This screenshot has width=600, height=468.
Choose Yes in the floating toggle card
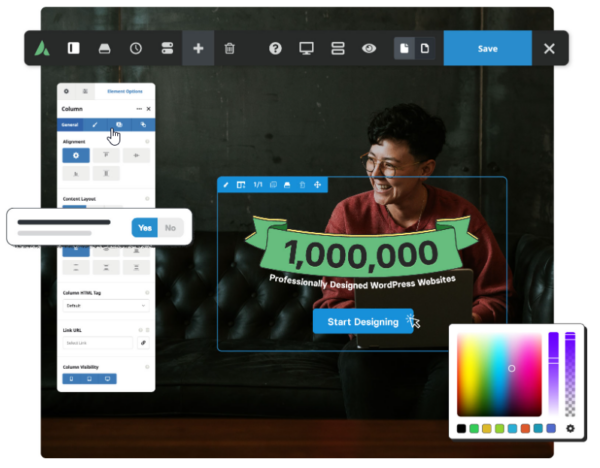click(x=145, y=228)
